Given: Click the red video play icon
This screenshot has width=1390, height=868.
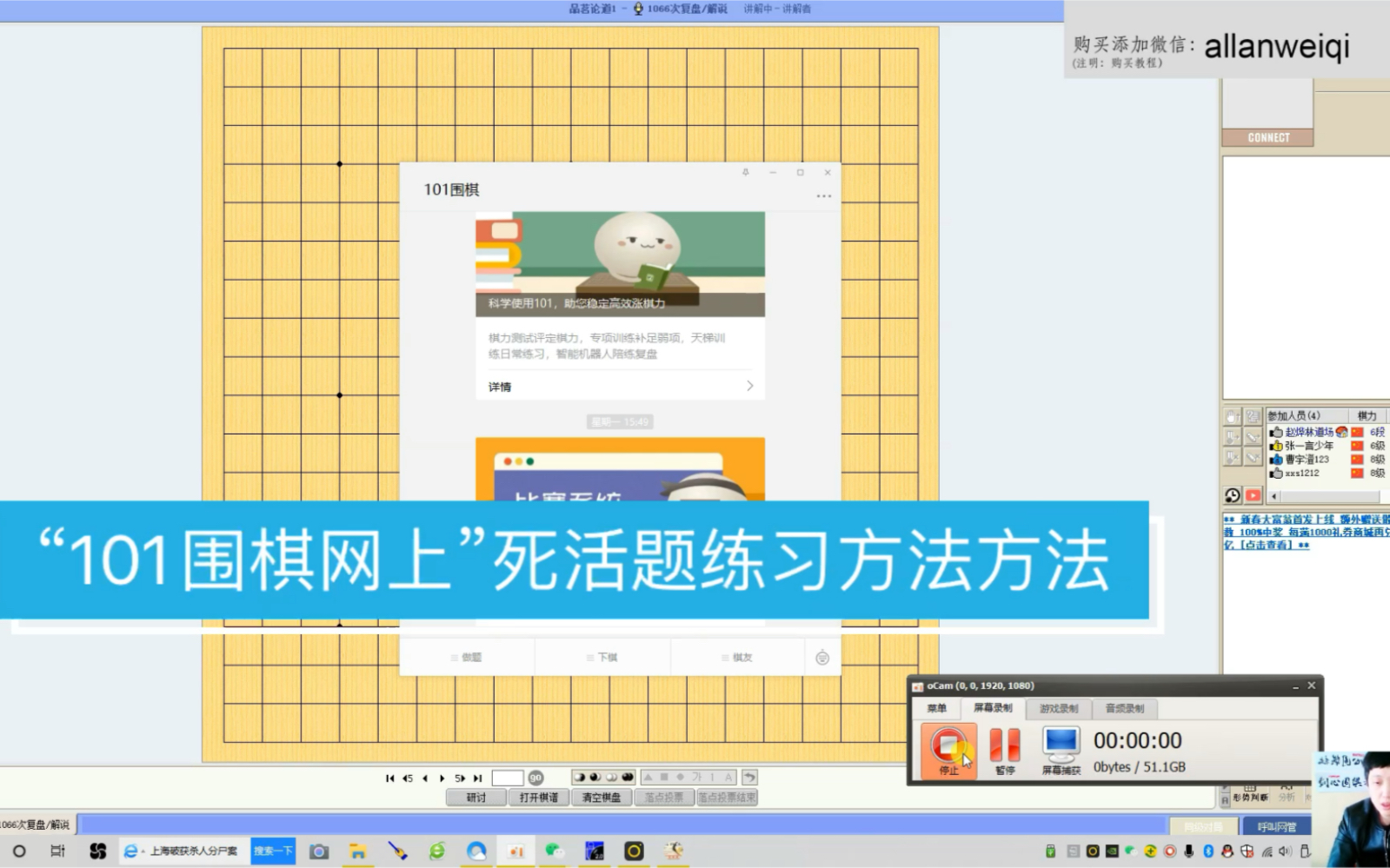Looking at the screenshot, I should (x=1253, y=495).
